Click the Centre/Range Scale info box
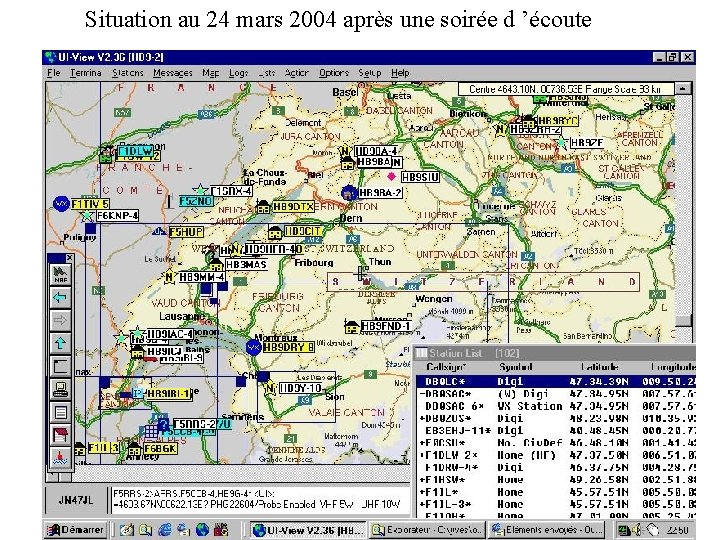 coord(566,89)
